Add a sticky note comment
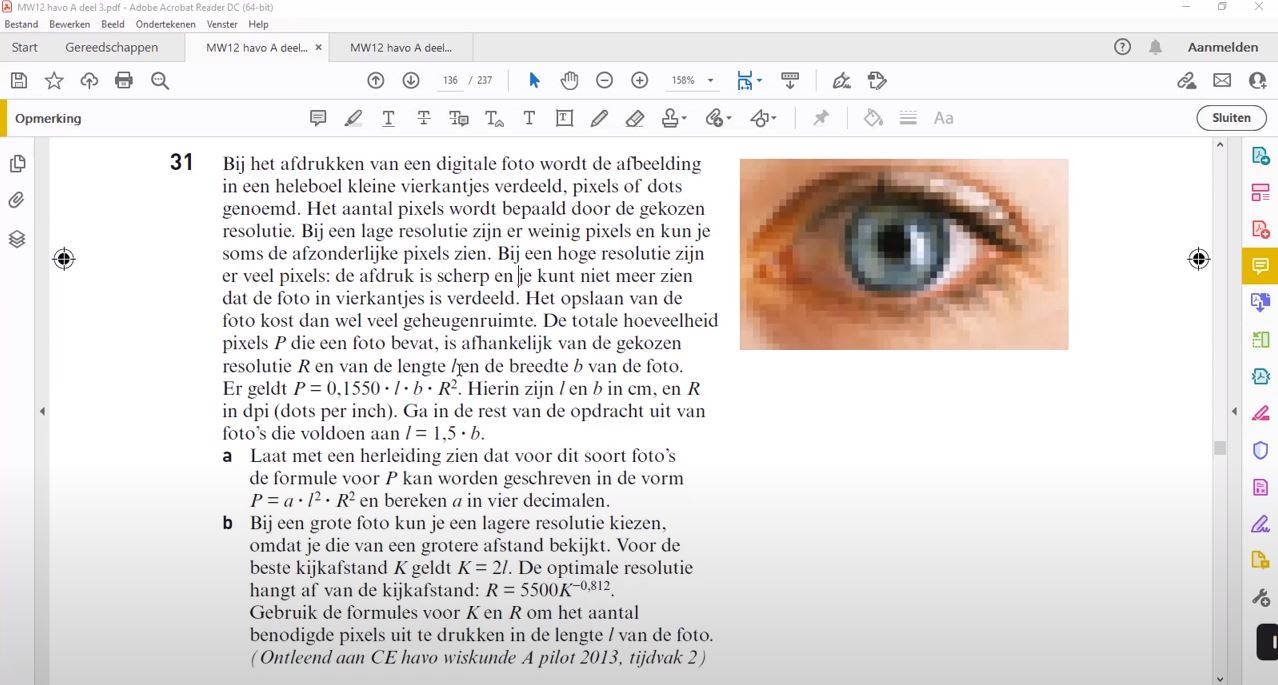 click(x=318, y=118)
